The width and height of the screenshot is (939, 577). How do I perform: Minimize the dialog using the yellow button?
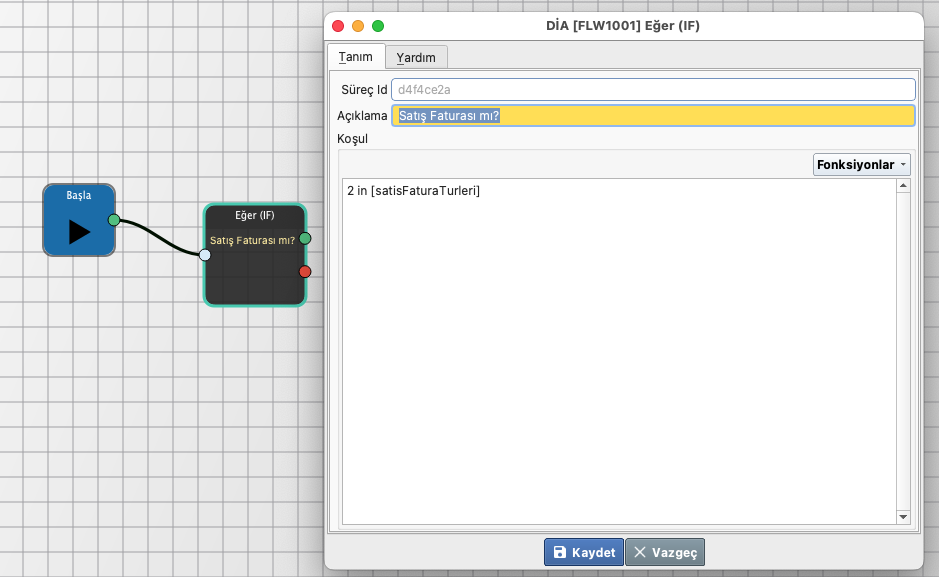(x=358, y=26)
